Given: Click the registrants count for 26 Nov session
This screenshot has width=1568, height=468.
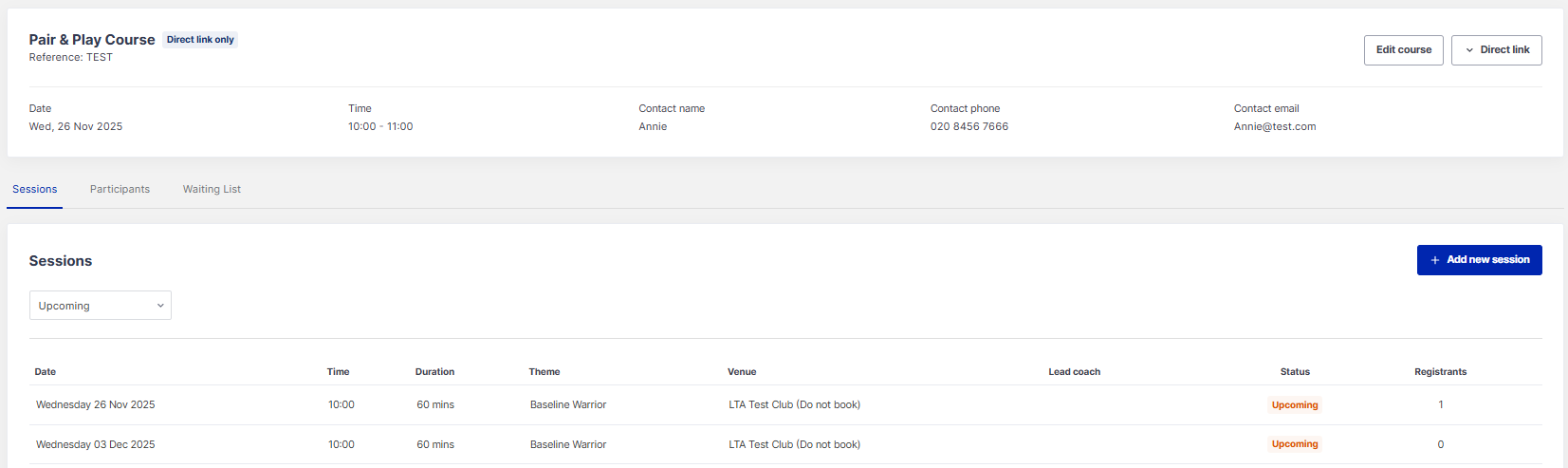Looking at the screenshot, I should pos(1440,404).
